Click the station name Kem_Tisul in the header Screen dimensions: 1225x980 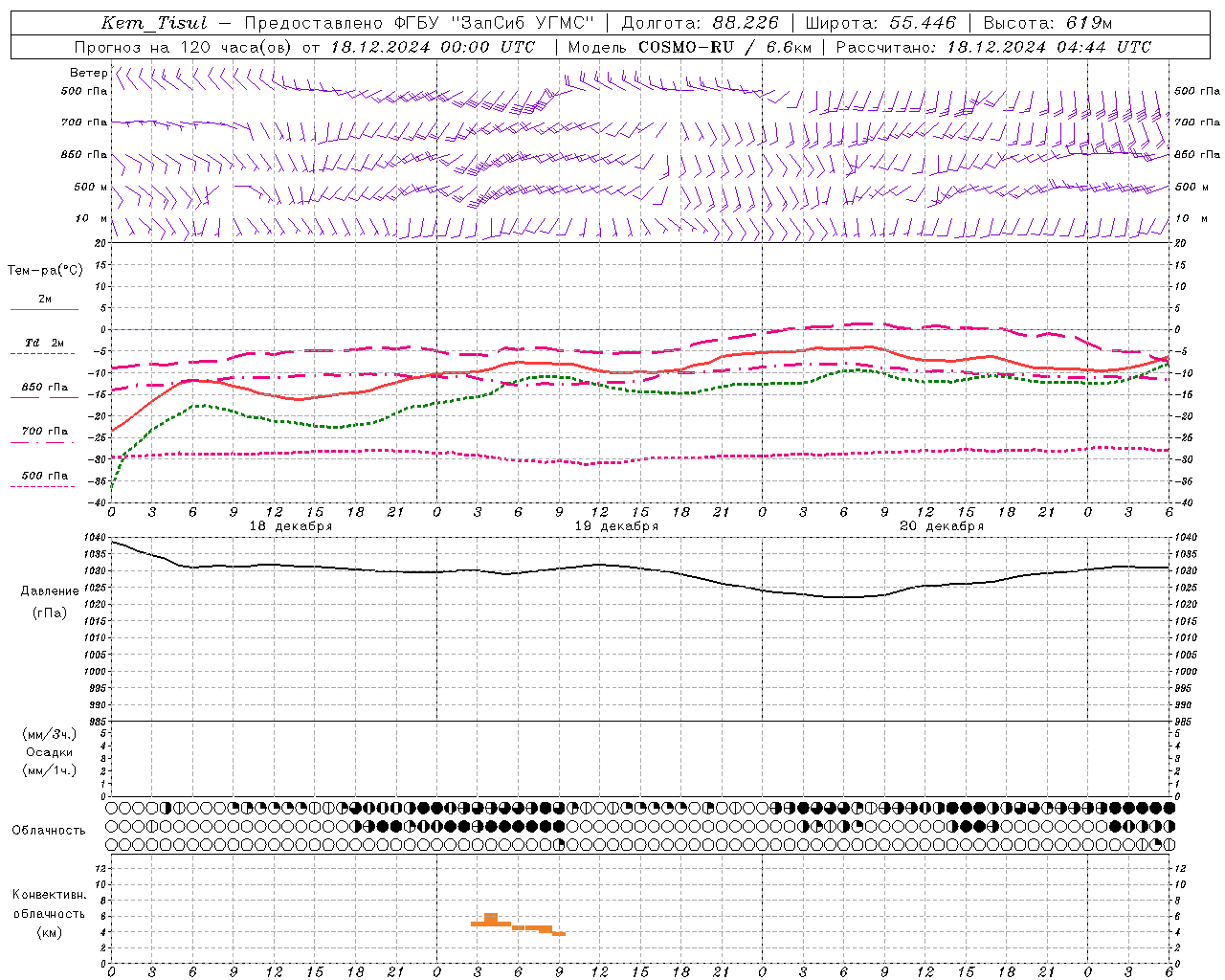pyautogui.click(x=154, y=23)
